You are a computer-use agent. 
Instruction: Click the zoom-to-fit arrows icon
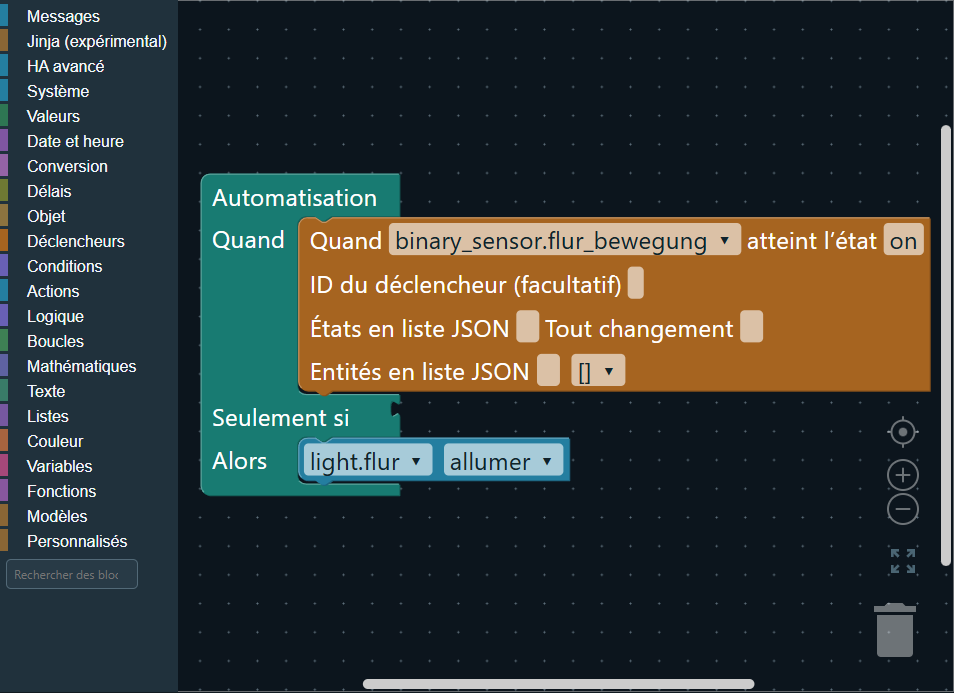coord(903,561)
